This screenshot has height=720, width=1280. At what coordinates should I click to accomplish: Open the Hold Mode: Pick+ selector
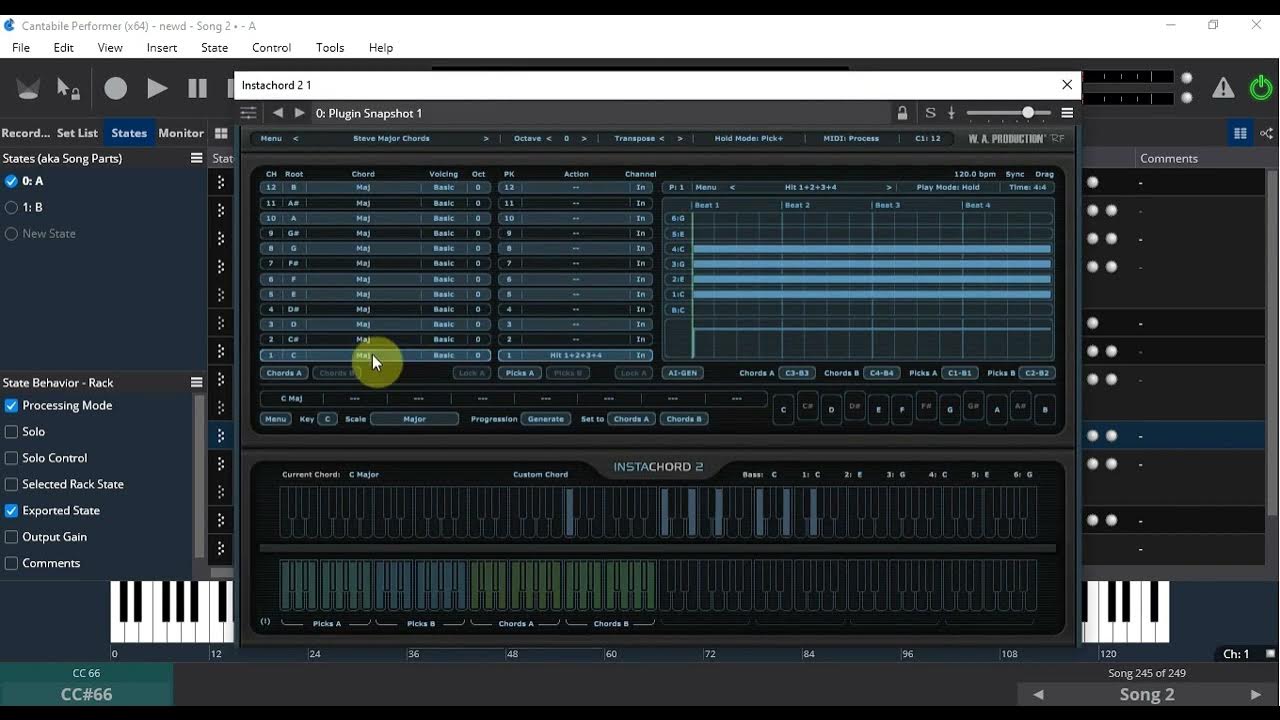pos(749,139)
